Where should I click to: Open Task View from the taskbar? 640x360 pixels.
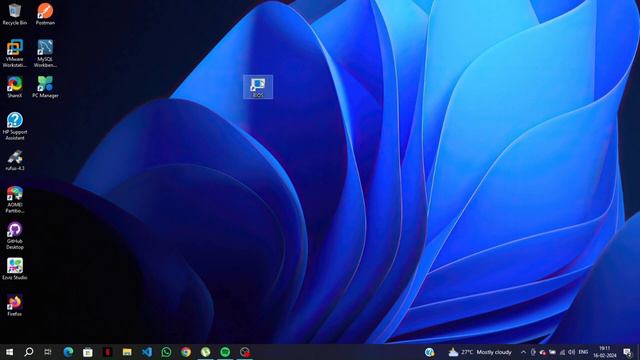48,352
